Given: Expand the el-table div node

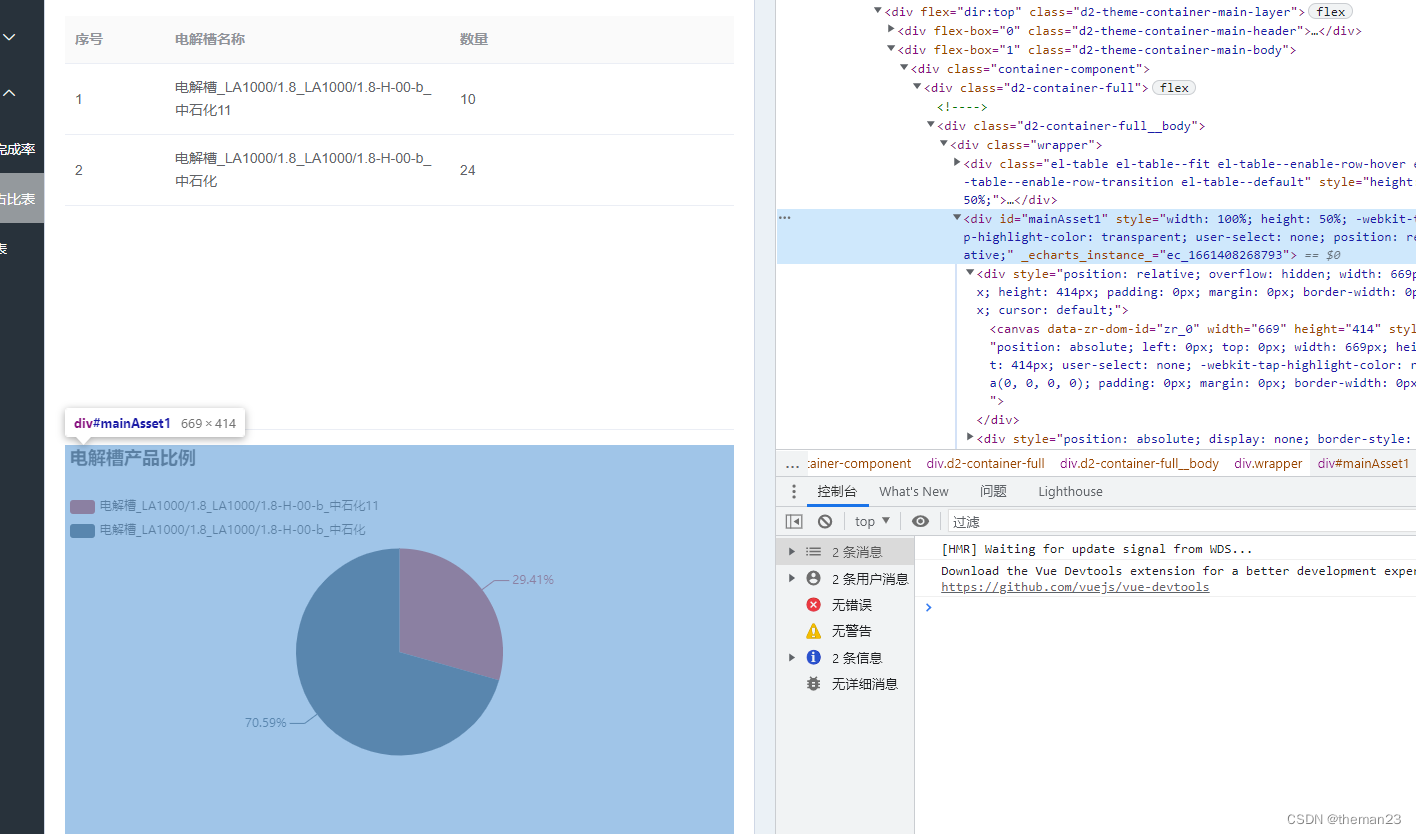Looking at the screenshot, I should coord(957,163).
